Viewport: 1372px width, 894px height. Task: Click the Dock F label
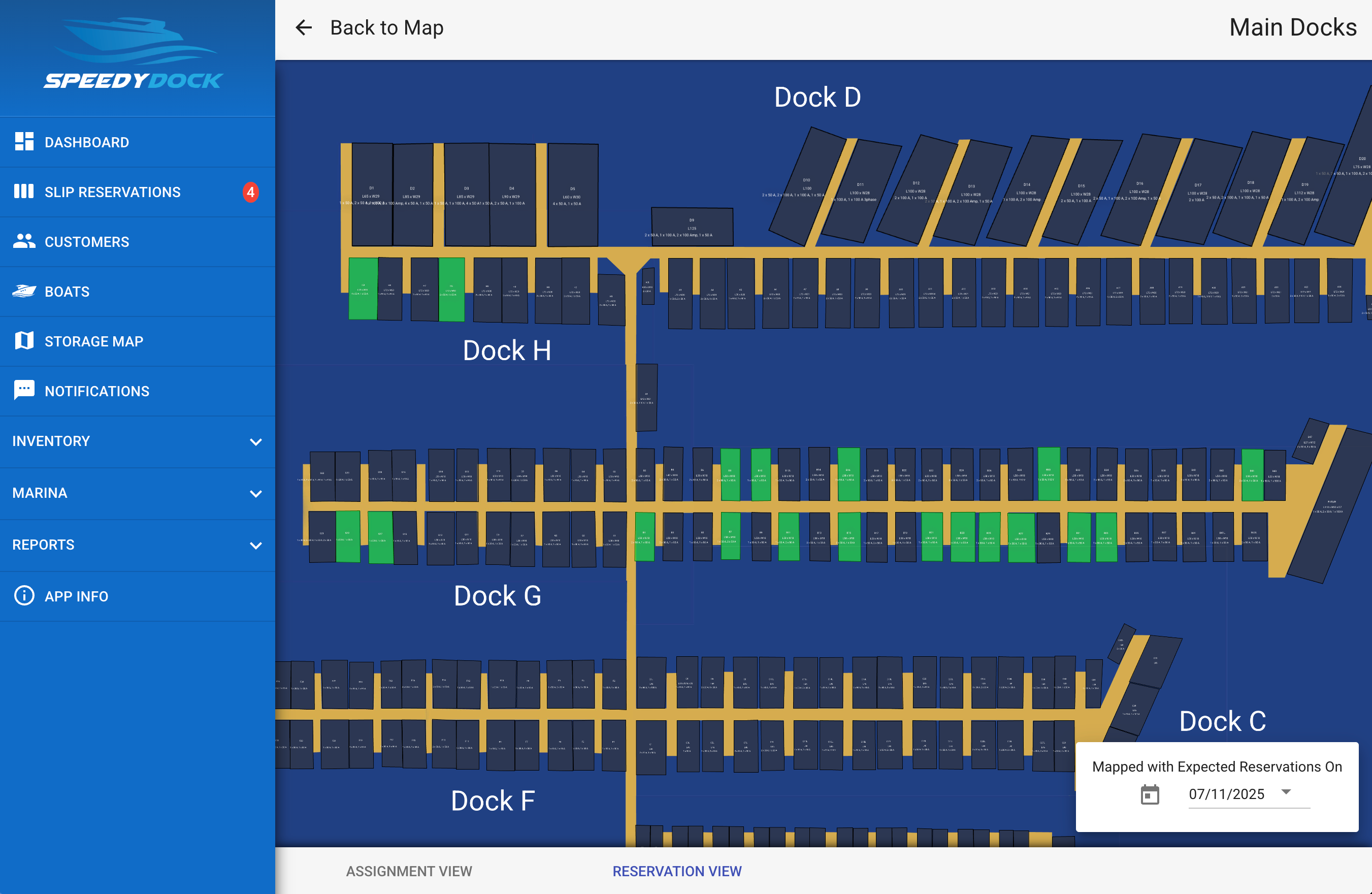[493, 801]
